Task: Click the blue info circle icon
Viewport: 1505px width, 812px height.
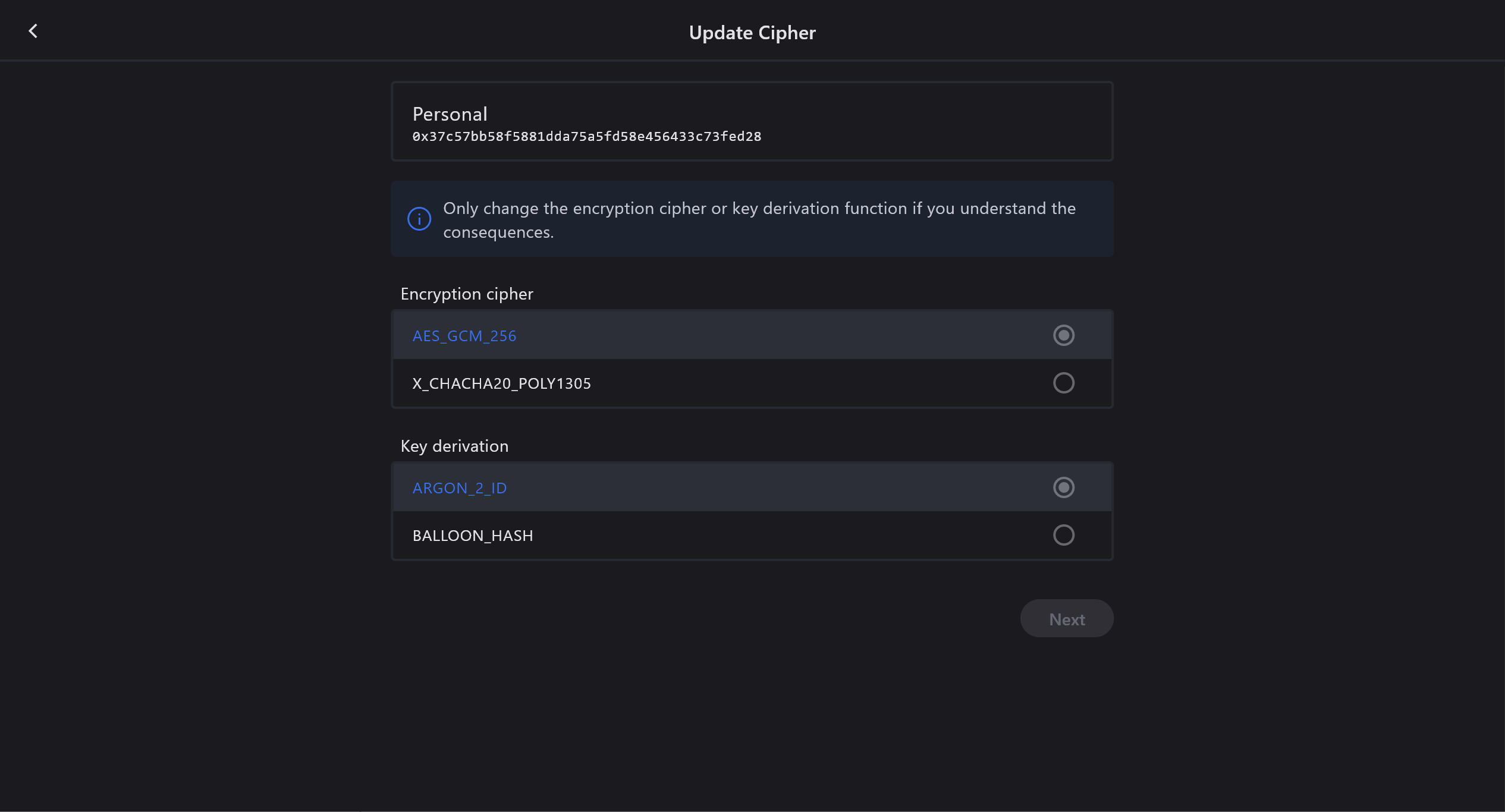Action: 419,219
